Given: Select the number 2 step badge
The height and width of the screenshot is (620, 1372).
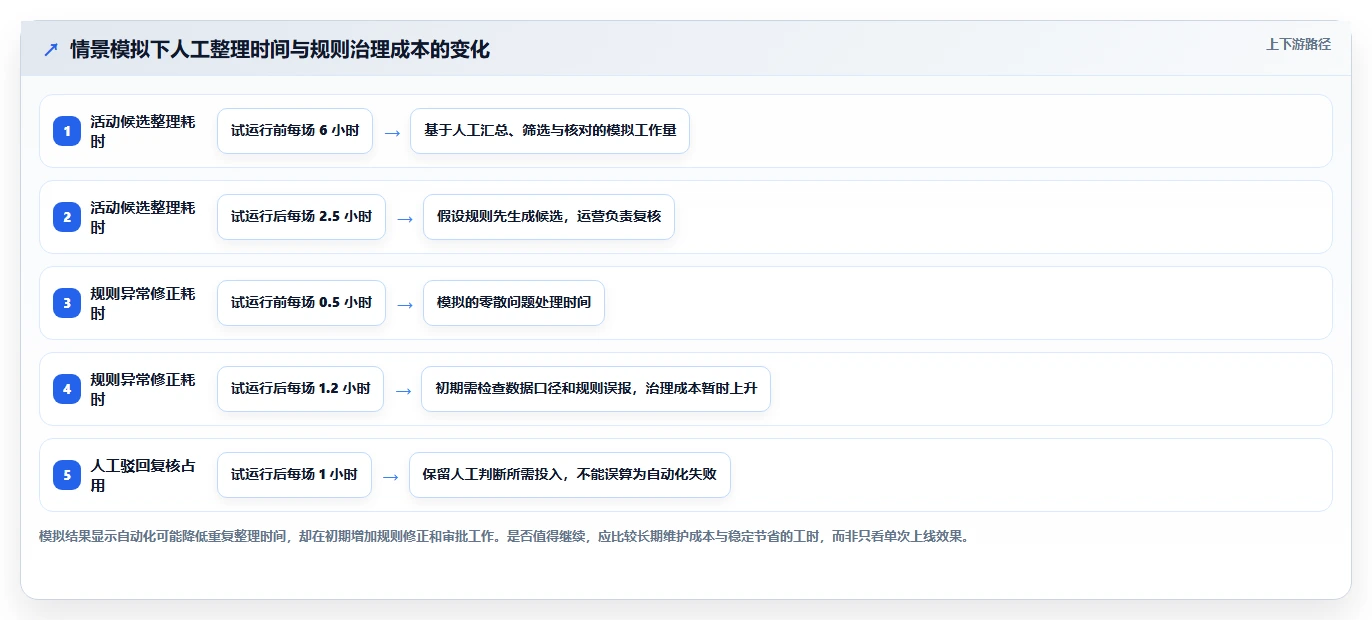Looking at the screenshot, I should 67,217.
